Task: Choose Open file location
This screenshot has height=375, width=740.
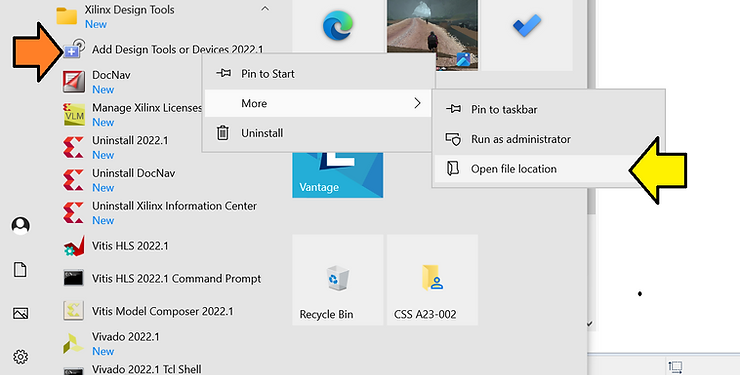Action: click(x=548, y=169)
